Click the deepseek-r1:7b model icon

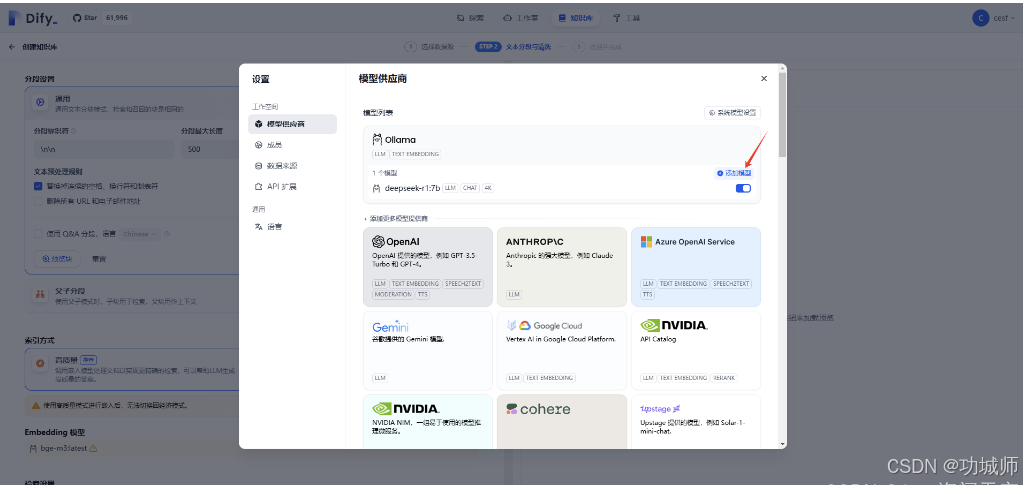(x=376, y=188)
